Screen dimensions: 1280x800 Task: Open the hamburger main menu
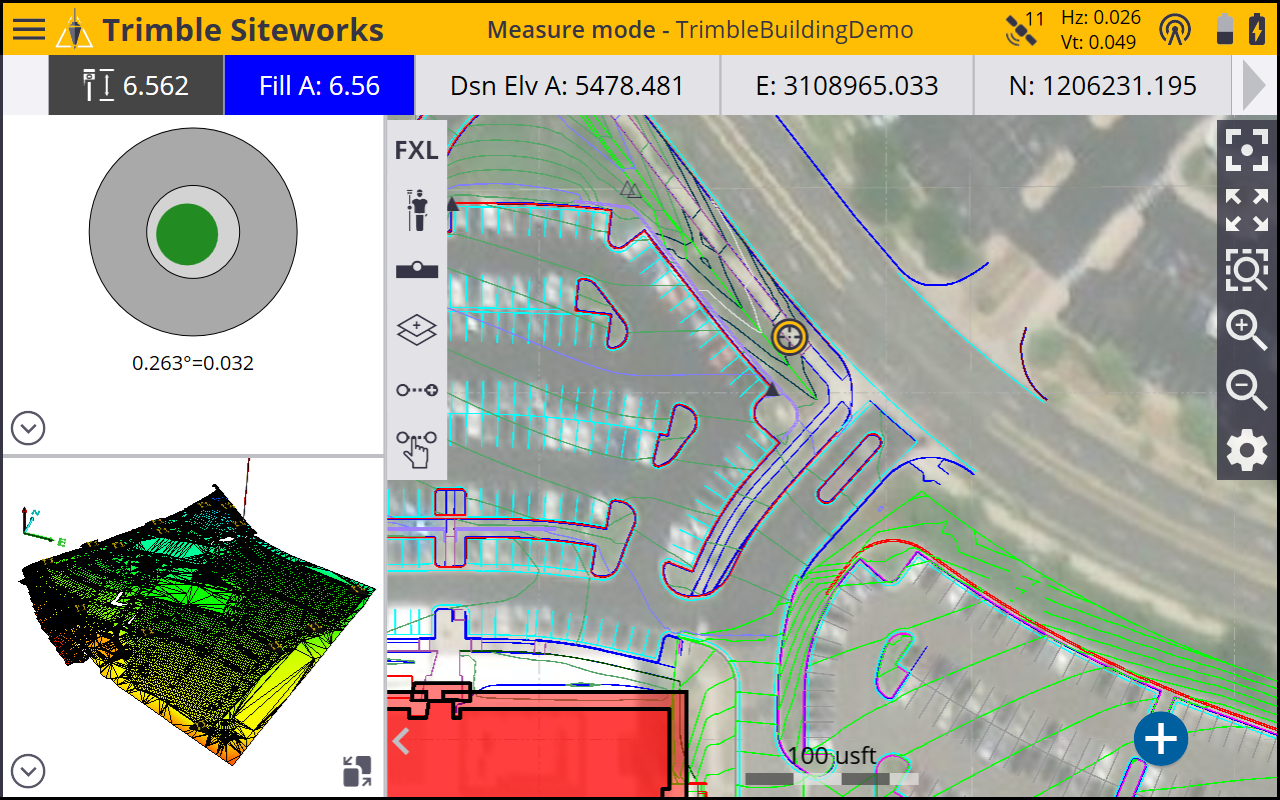(29, 28)
